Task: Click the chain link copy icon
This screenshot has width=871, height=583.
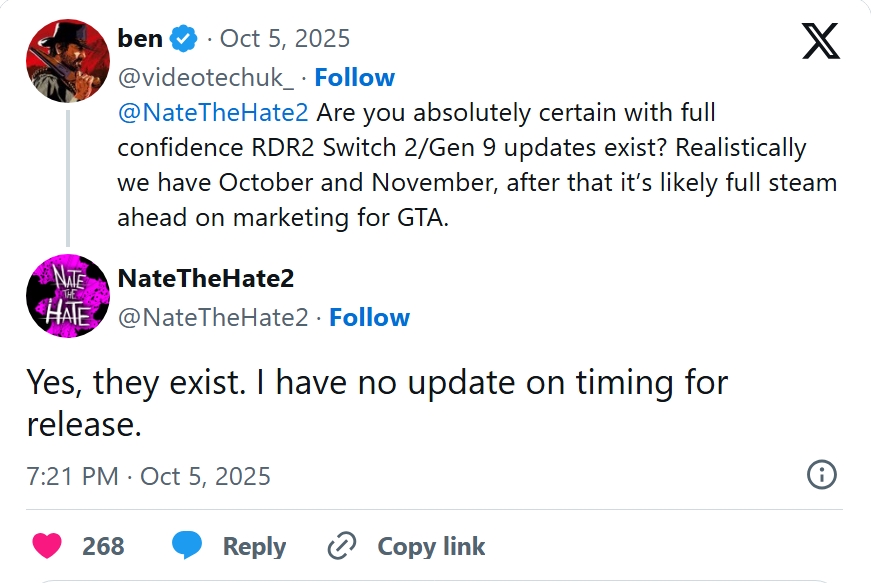Action: [x=342, y=546]
